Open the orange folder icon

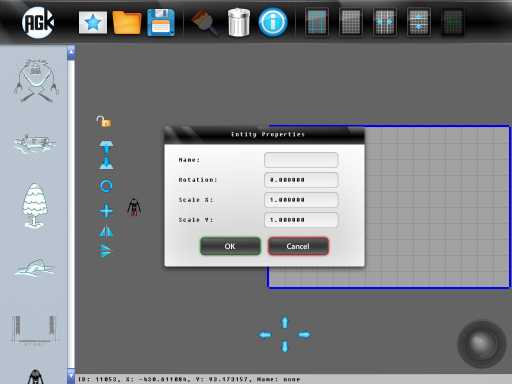coord(127,22)
